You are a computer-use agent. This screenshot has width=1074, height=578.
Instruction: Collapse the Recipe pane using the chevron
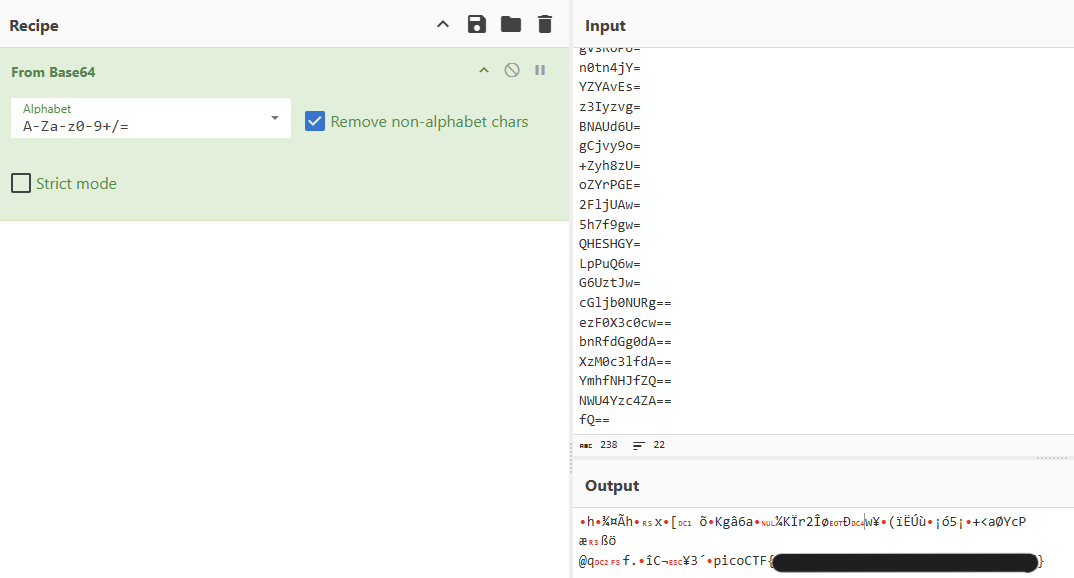click(443, 25)
